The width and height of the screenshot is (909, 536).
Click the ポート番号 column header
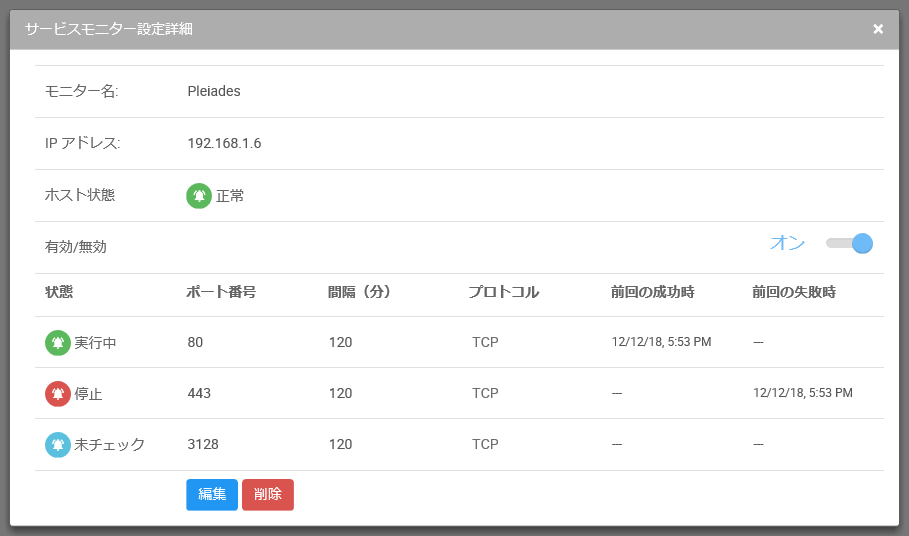(221, 292)
